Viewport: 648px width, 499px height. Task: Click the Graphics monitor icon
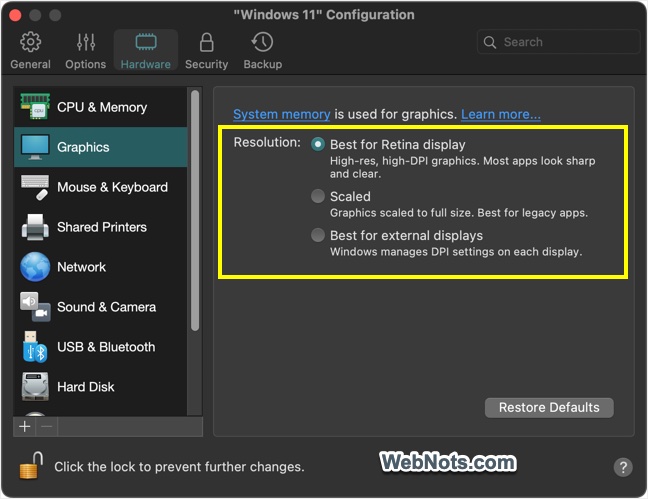(35, 147)
